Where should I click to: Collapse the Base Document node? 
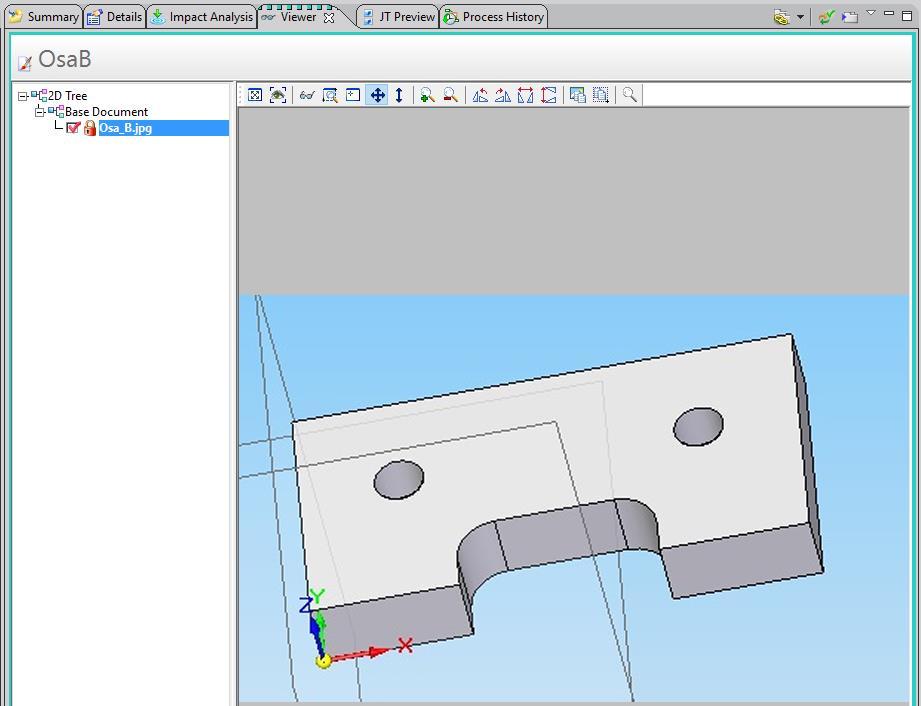point(39,112)
